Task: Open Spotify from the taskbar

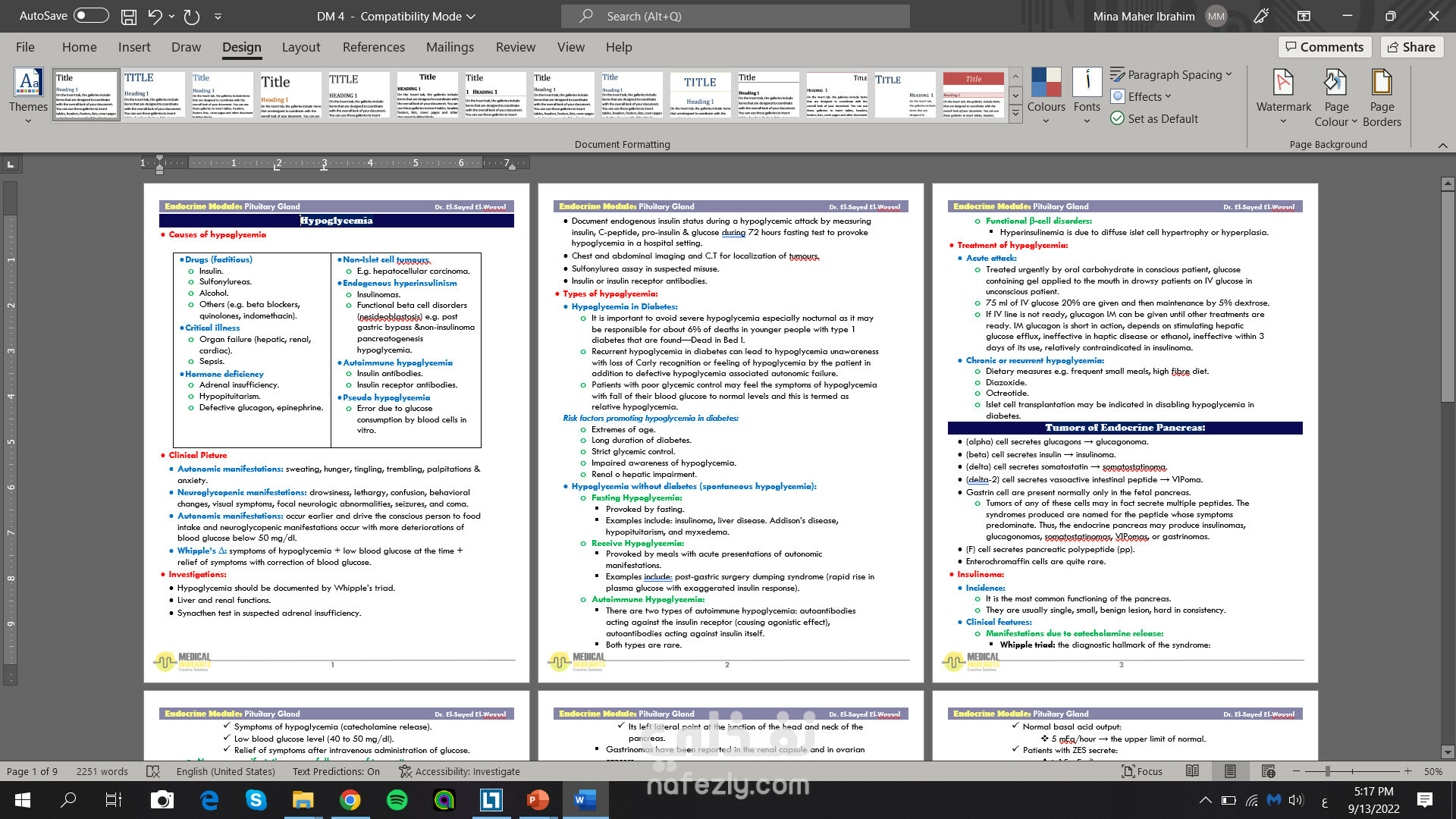Action: pos(397,800)
